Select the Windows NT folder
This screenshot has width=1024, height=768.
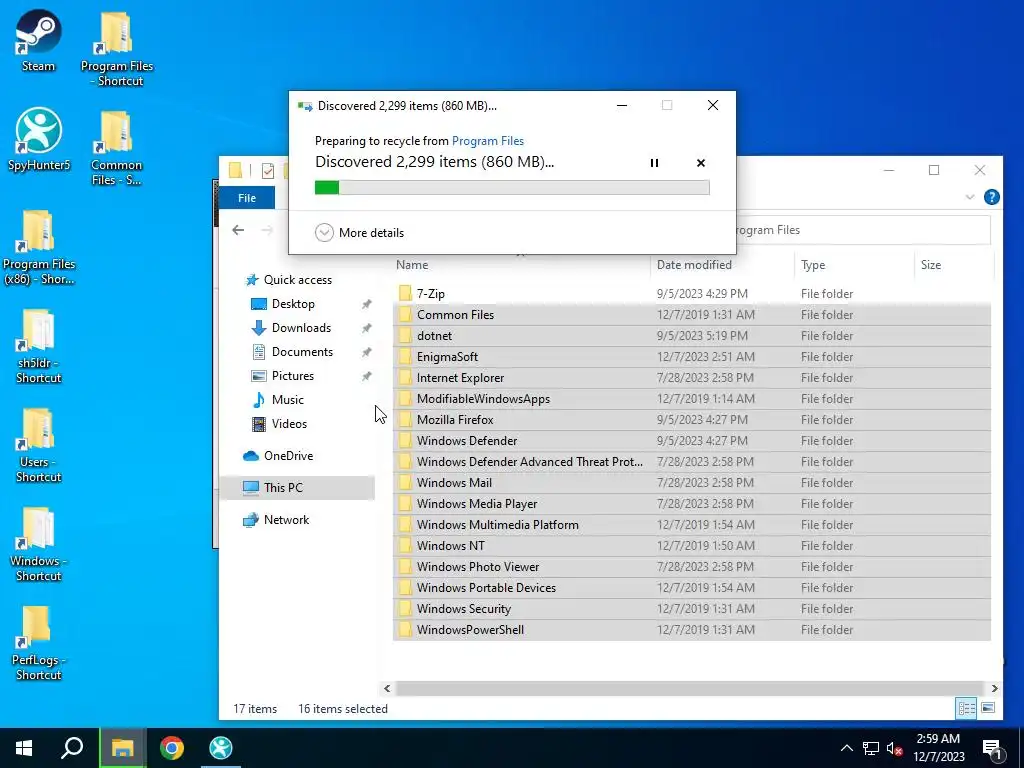[692, 545]
